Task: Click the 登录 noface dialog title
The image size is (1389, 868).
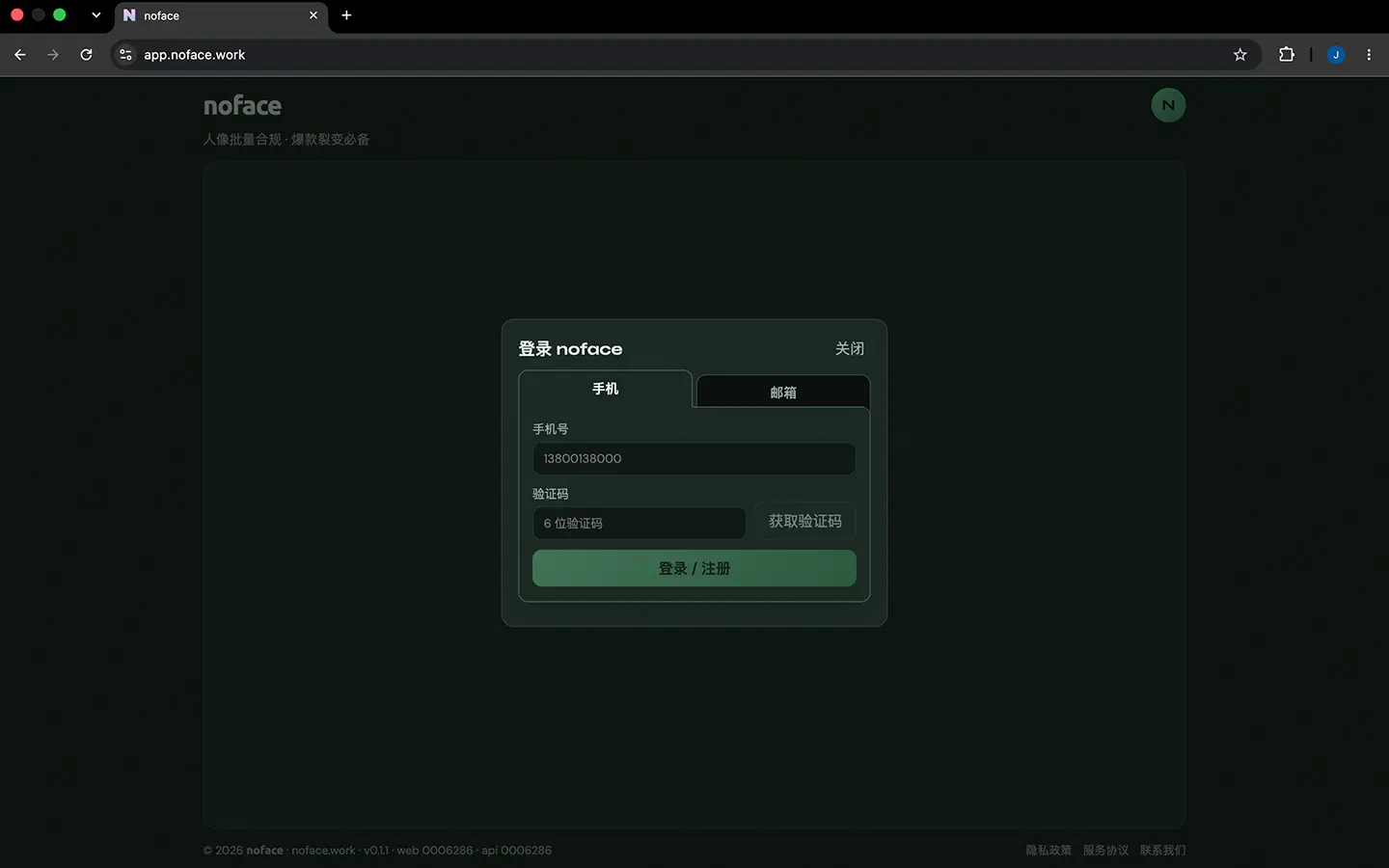Action: pos(570,349)
